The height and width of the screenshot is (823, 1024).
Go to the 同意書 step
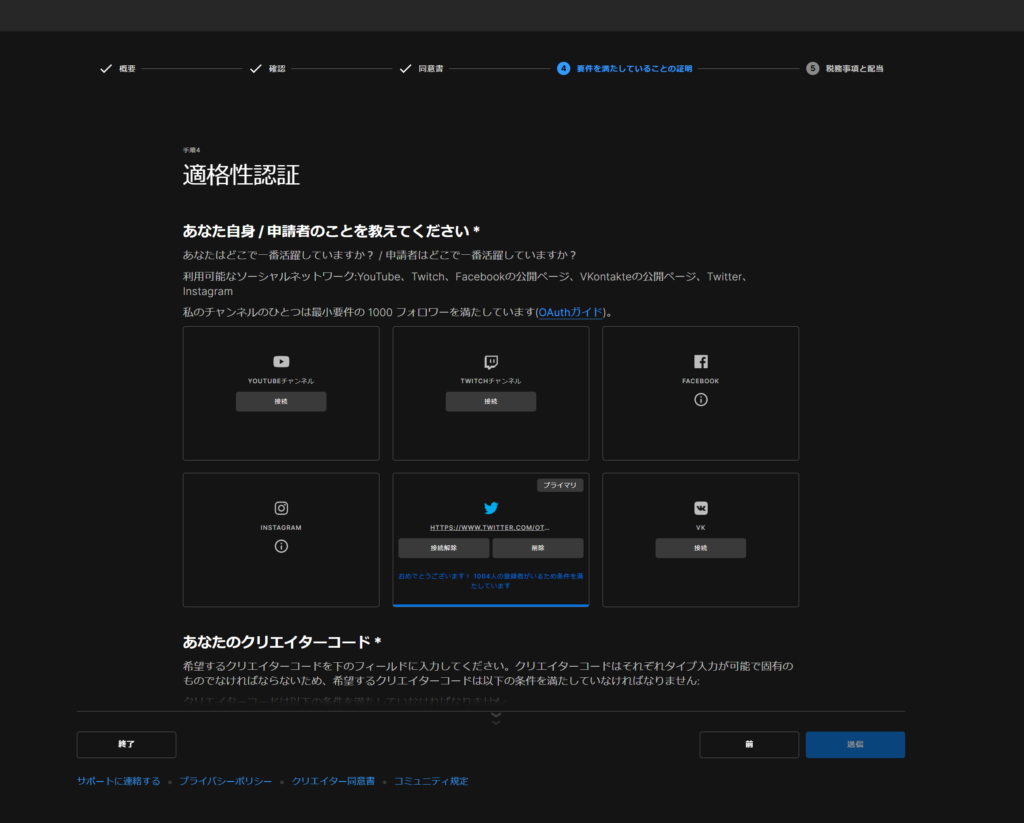click(430, 69)
